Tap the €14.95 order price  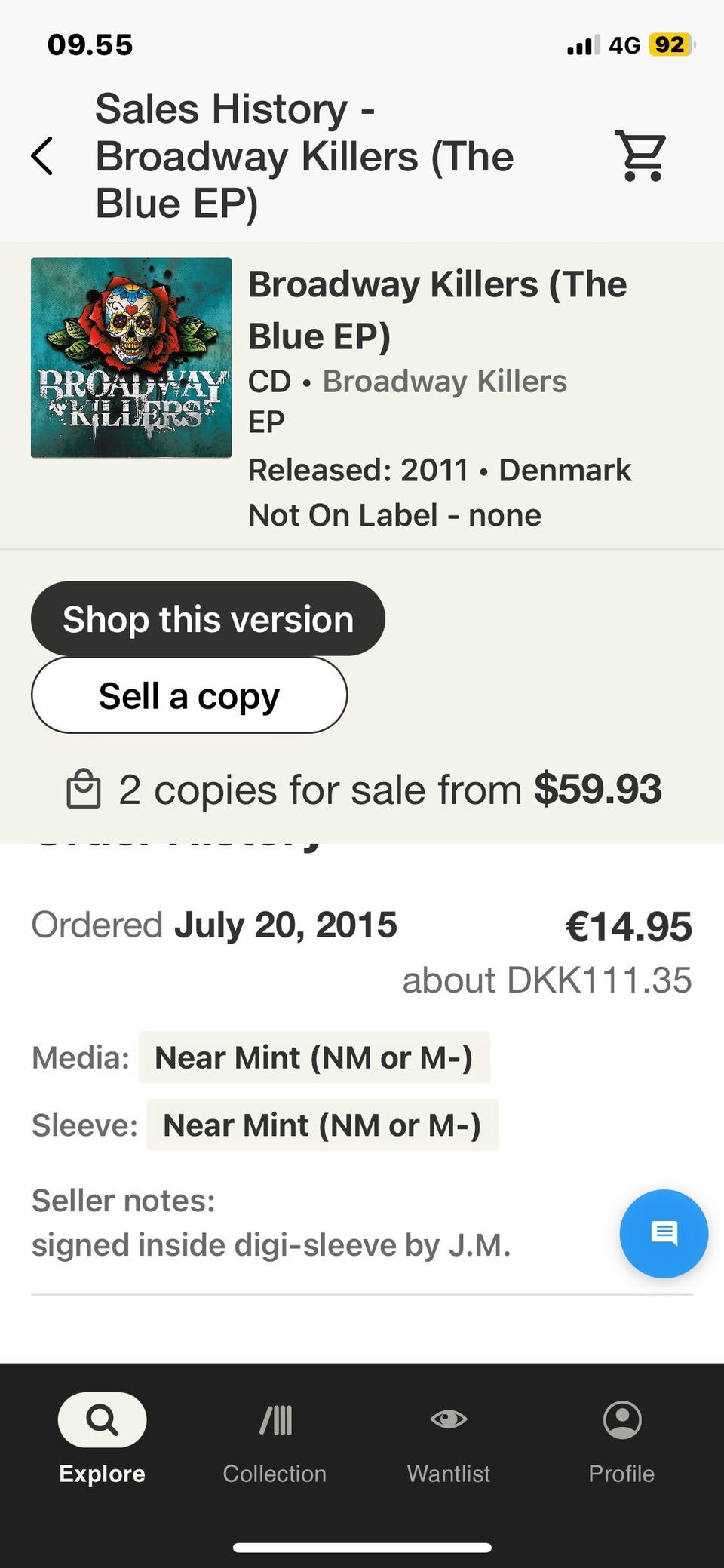tap(628, 927)
